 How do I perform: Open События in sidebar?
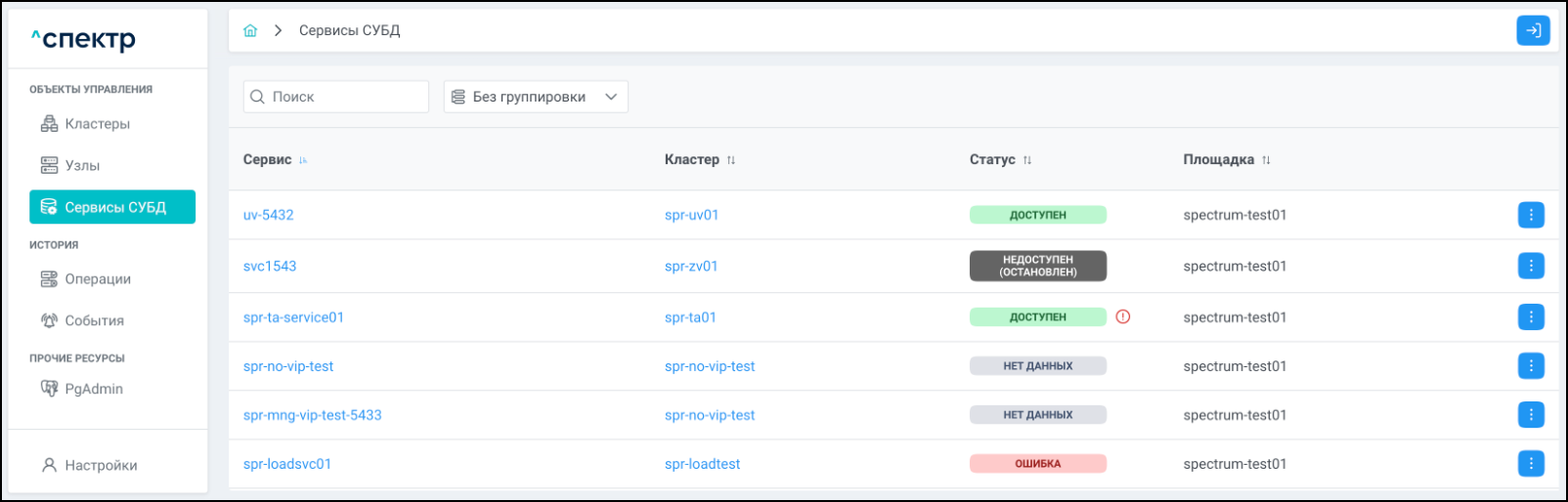94,320
